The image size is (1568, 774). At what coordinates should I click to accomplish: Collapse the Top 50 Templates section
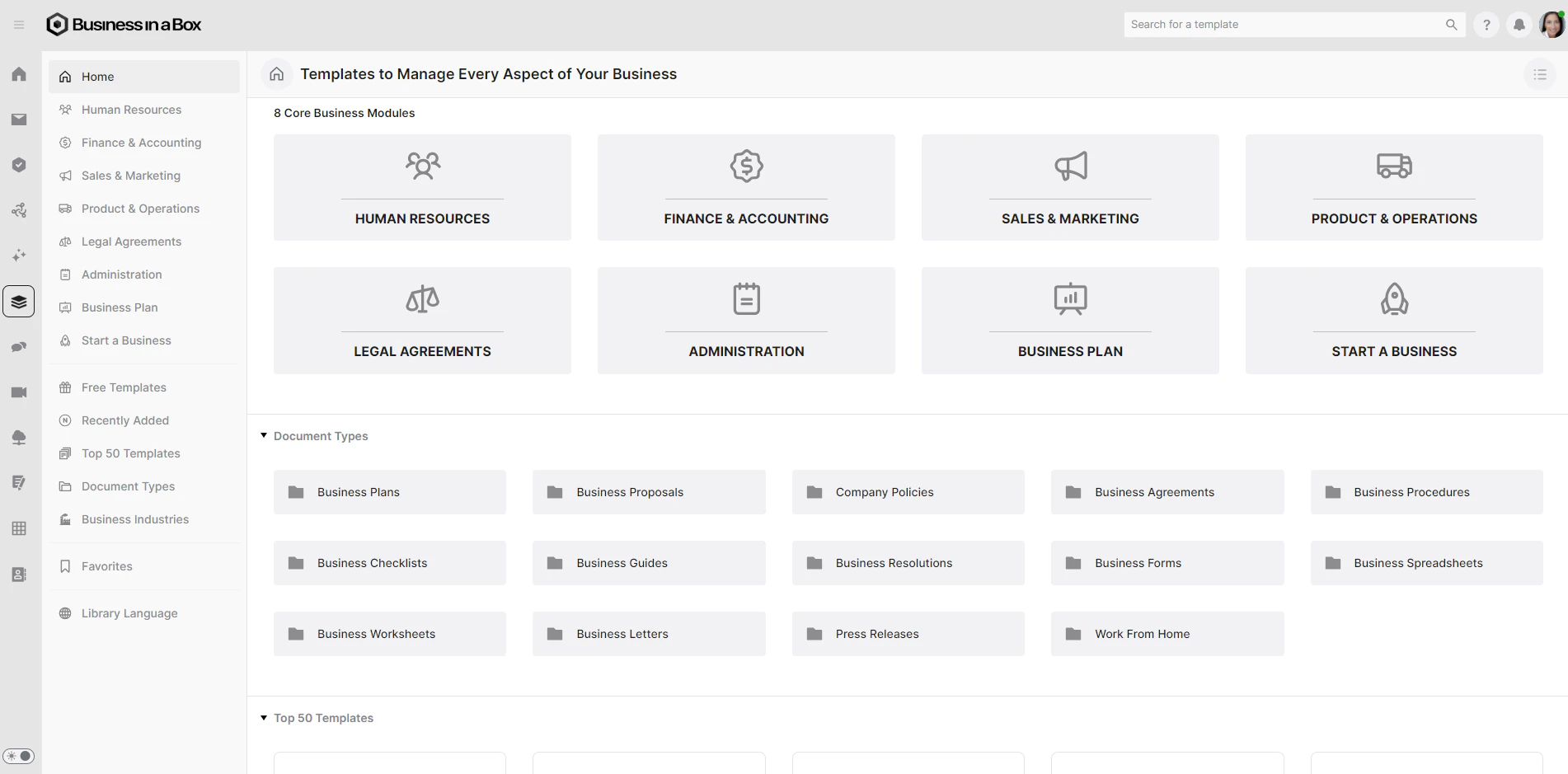pyautogui.click(x=264, y=717)
